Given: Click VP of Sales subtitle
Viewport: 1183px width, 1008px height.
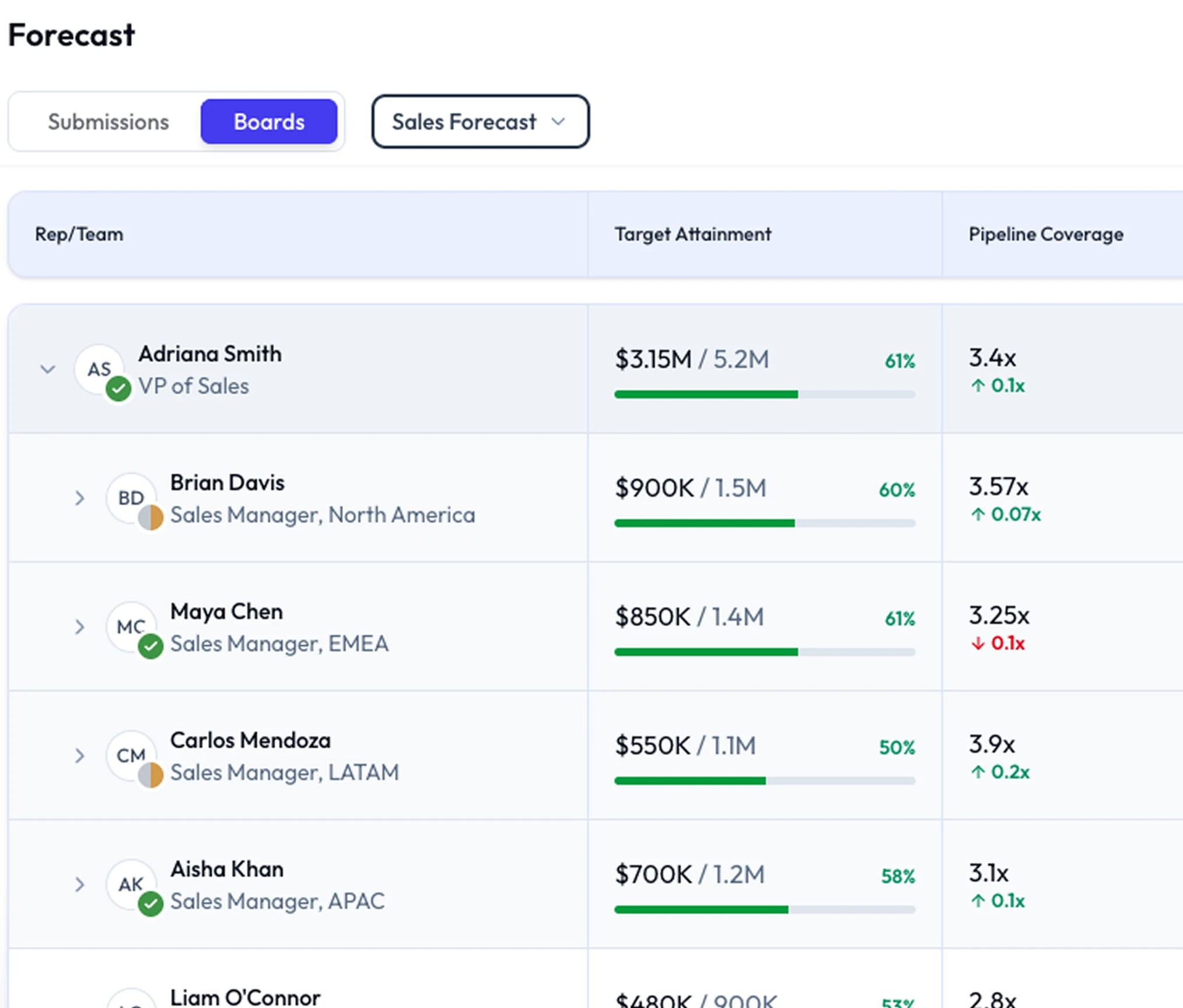Looking at the screenshot, I should [194, 386].
